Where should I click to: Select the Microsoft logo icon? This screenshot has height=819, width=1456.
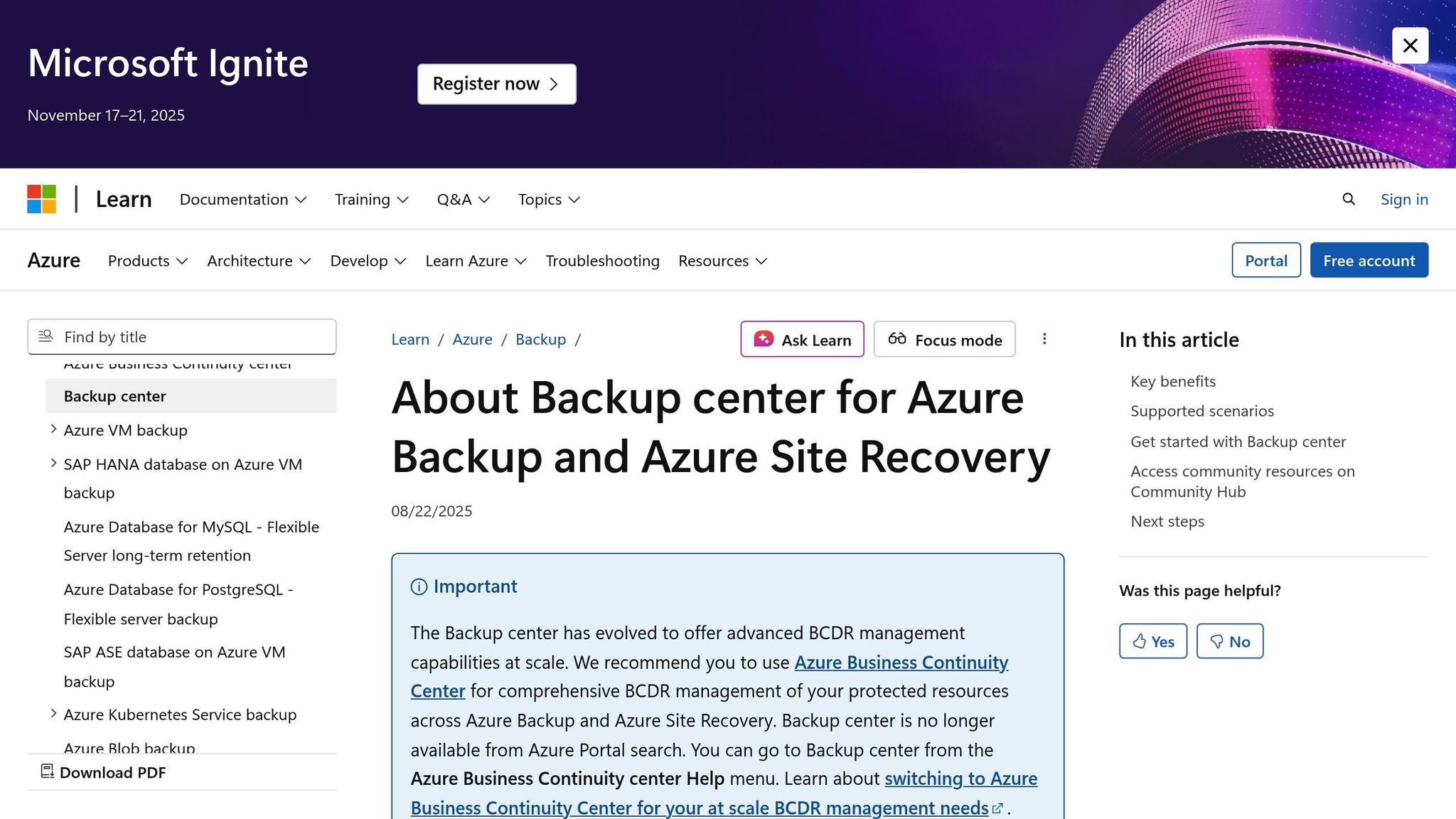(41, 199)
